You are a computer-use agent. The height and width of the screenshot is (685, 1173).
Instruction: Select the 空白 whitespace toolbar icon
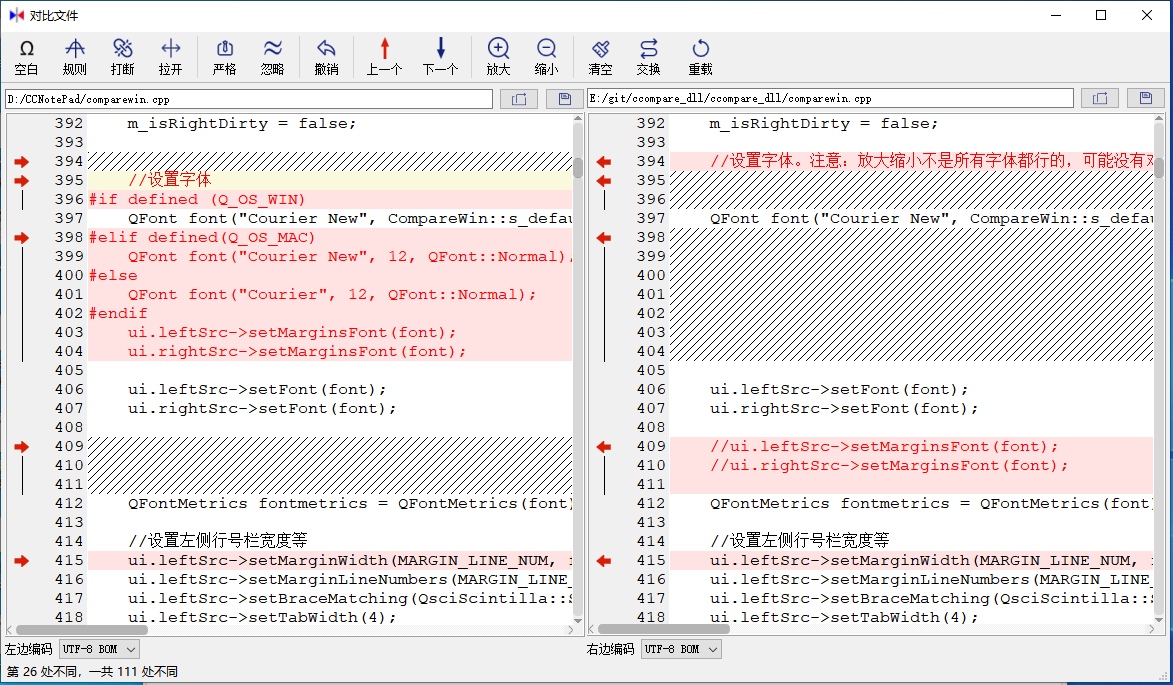click(26, 58)
